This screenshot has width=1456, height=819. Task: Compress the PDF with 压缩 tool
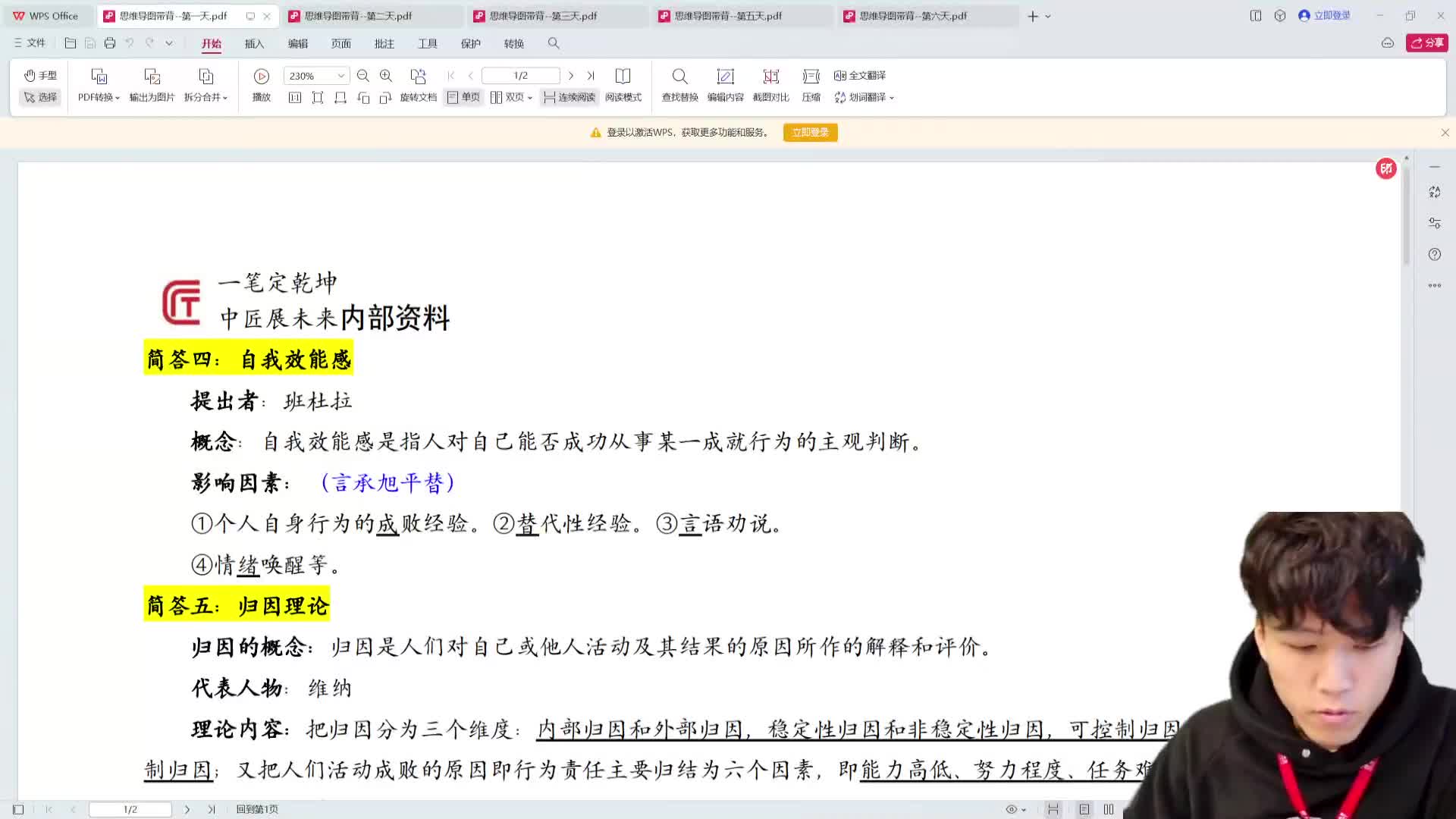click(810, 83)
